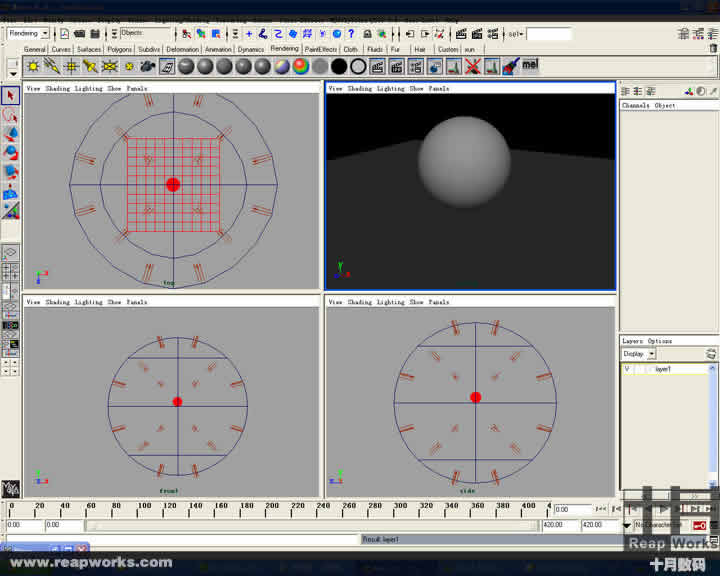Open Shading menu in top viewport

point(58,88)
